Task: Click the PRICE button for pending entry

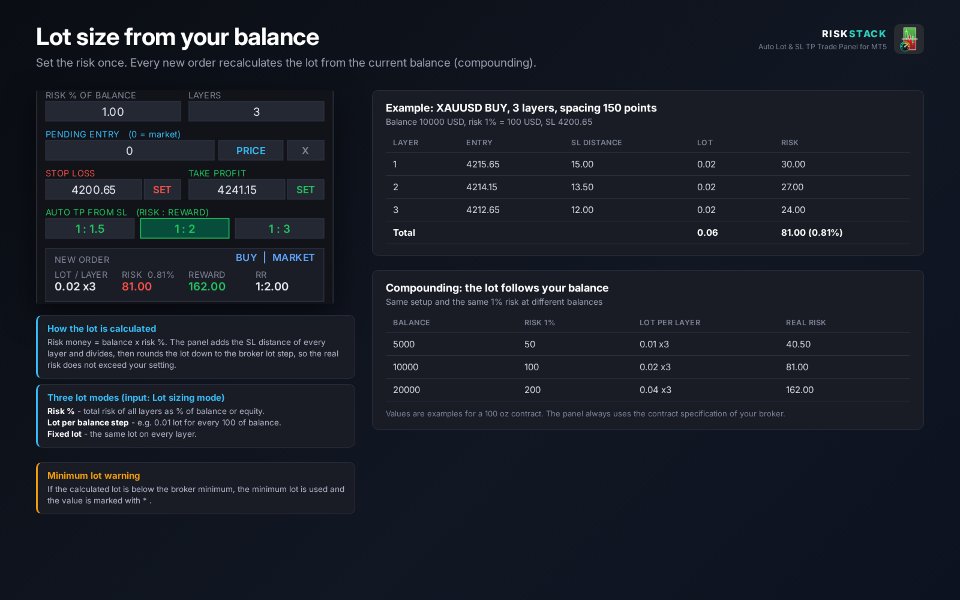Action: [x=251, y=151]
